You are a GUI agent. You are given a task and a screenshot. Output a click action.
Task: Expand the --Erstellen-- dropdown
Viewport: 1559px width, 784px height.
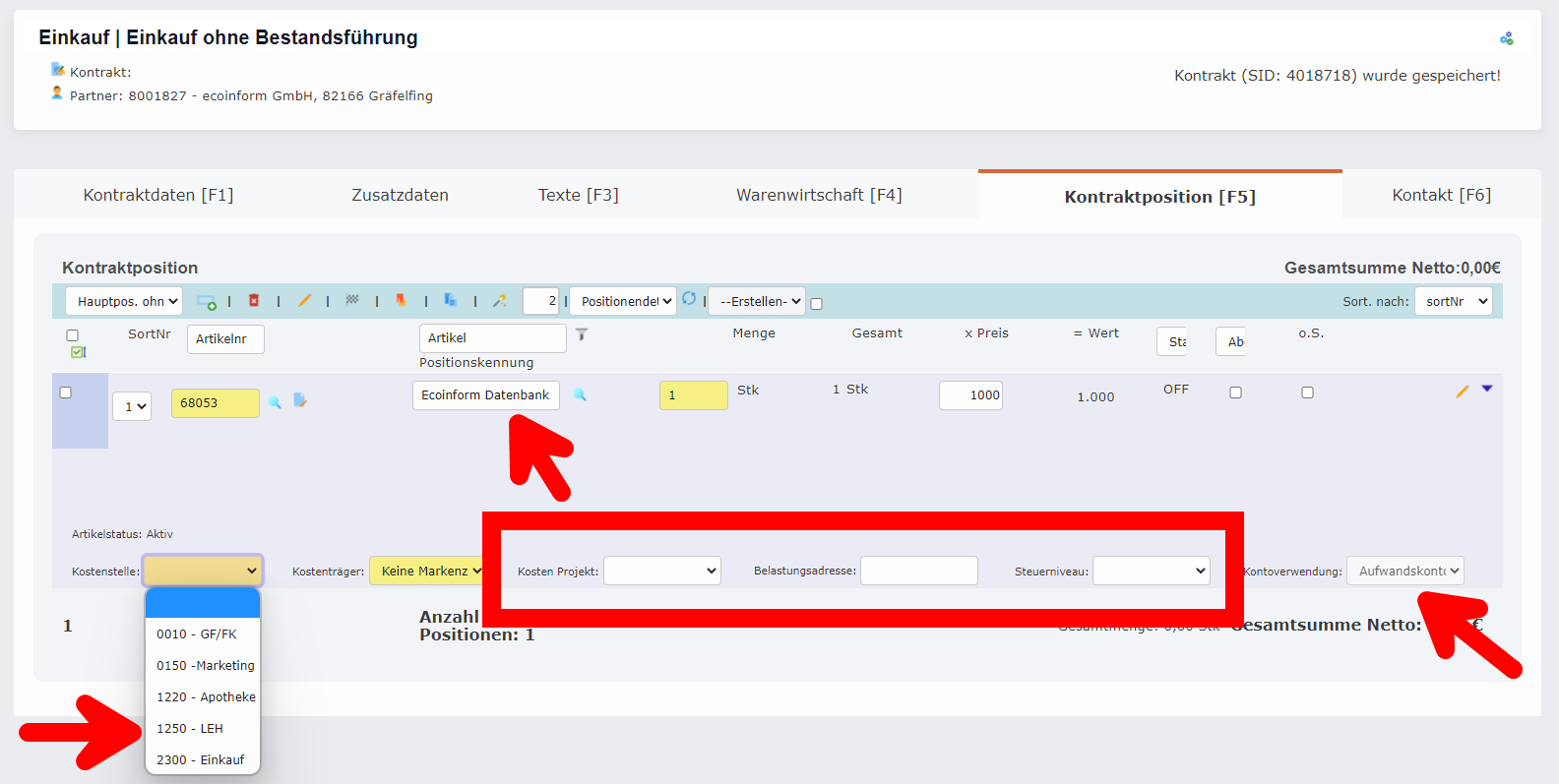pyautogui.click(x=756, y=301)
